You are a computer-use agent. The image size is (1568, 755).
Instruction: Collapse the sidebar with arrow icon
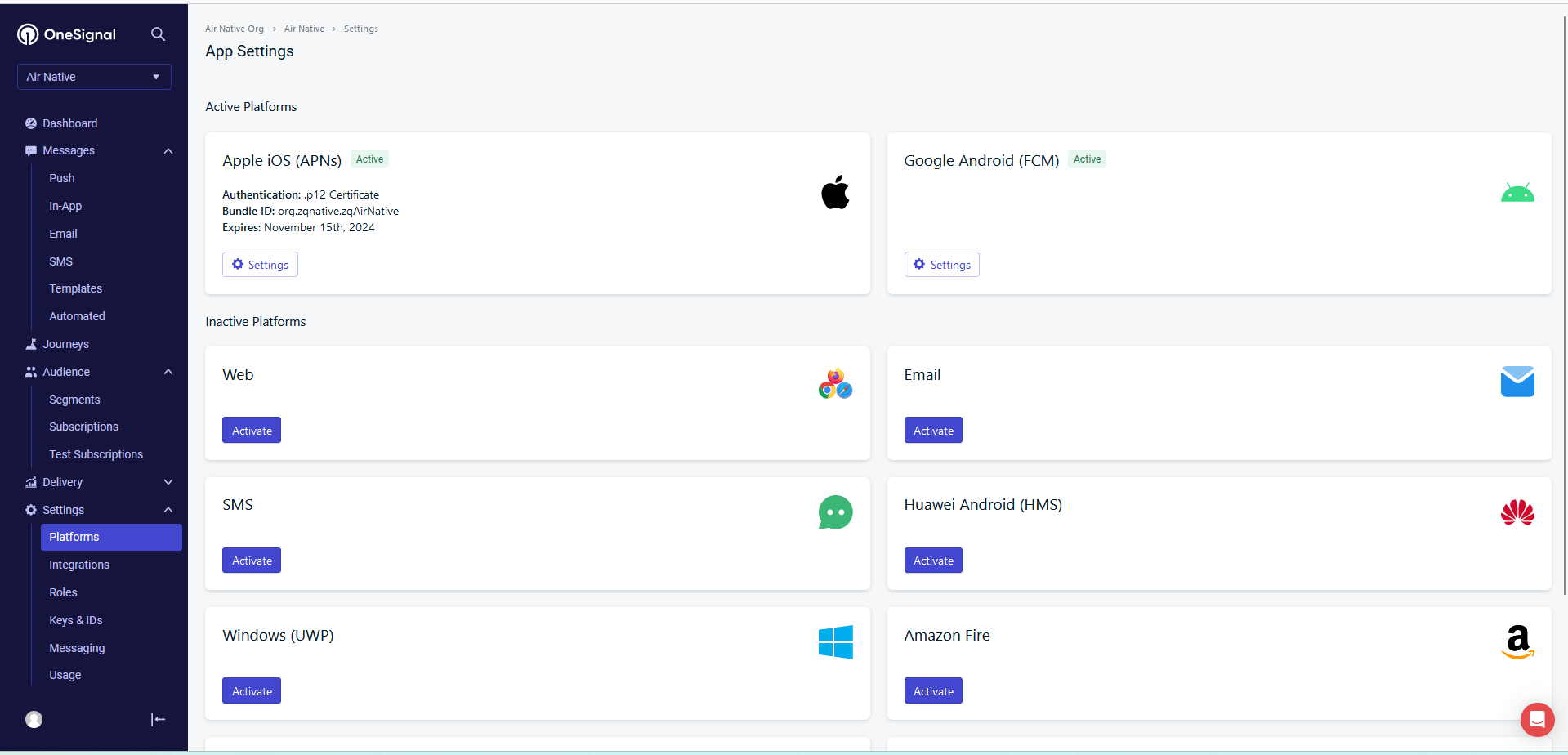coord(158,719)
